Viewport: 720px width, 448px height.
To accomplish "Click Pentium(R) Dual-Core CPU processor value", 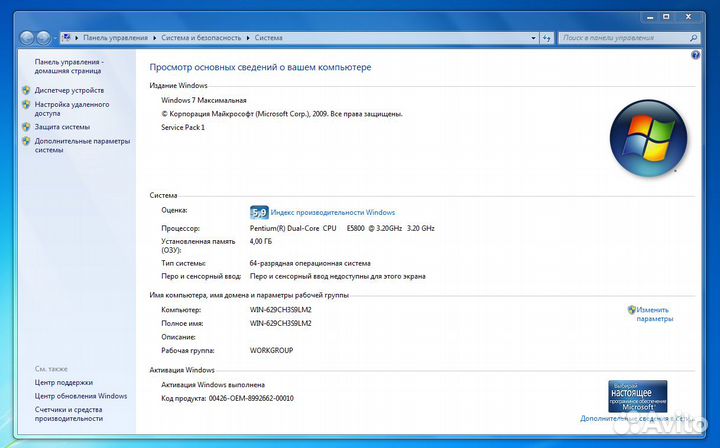I will [x=342, y=228].
